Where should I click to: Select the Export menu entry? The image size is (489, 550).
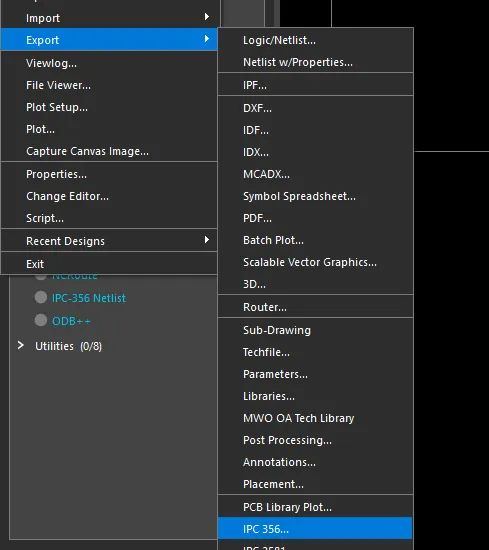coord(109,40)
